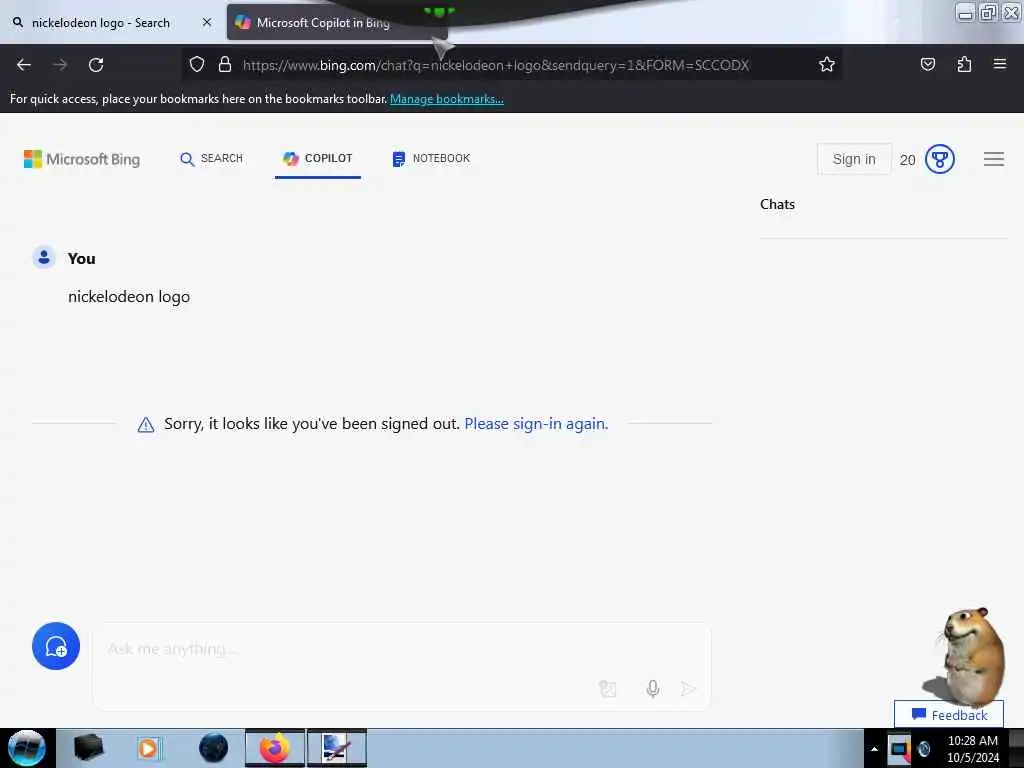Open the tracking protection shield icon
The image size is (1024, 768).
197,64
